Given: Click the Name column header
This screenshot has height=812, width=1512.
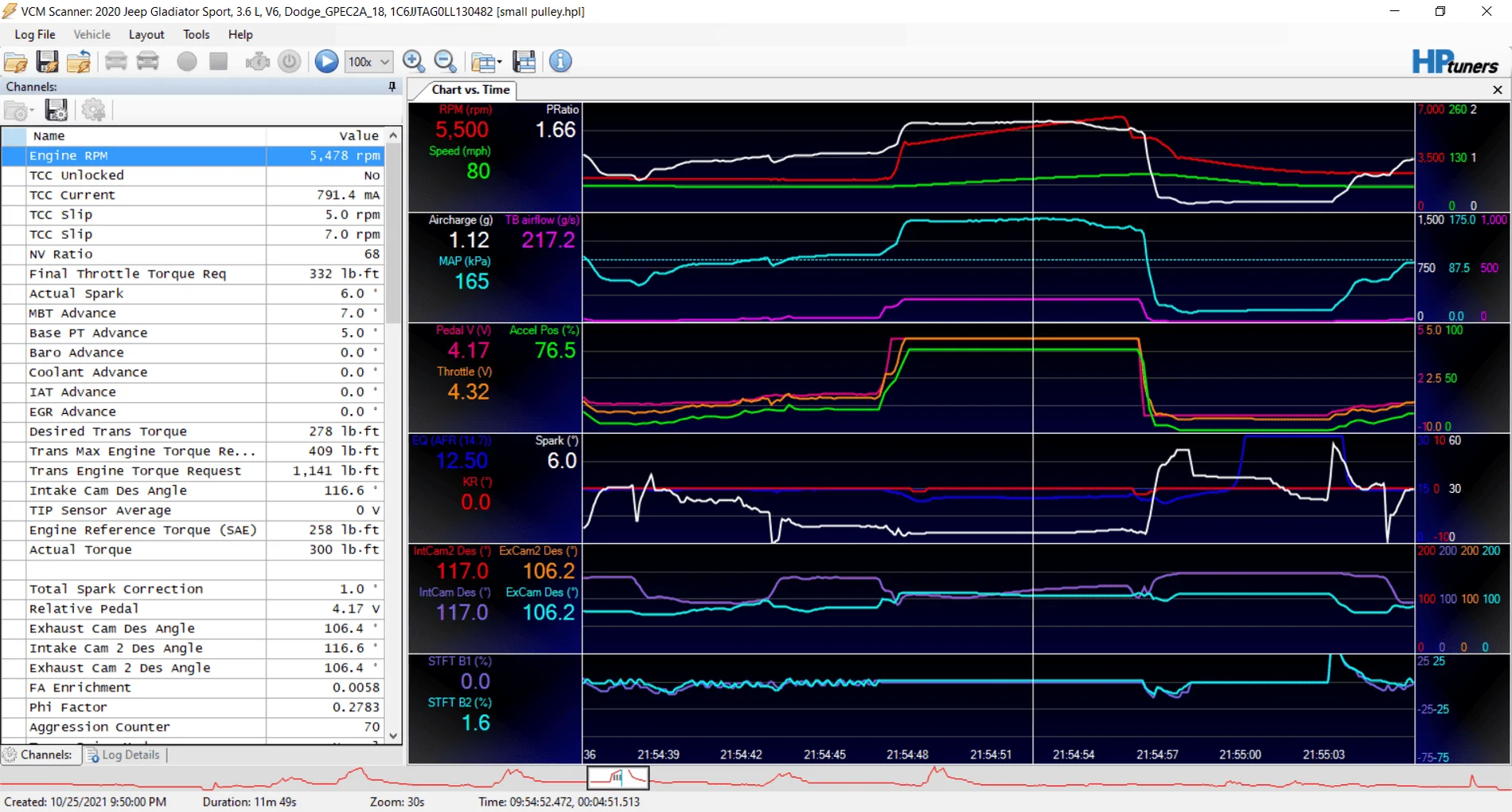Looking at the screenshot, I should [x=146, y=136].
